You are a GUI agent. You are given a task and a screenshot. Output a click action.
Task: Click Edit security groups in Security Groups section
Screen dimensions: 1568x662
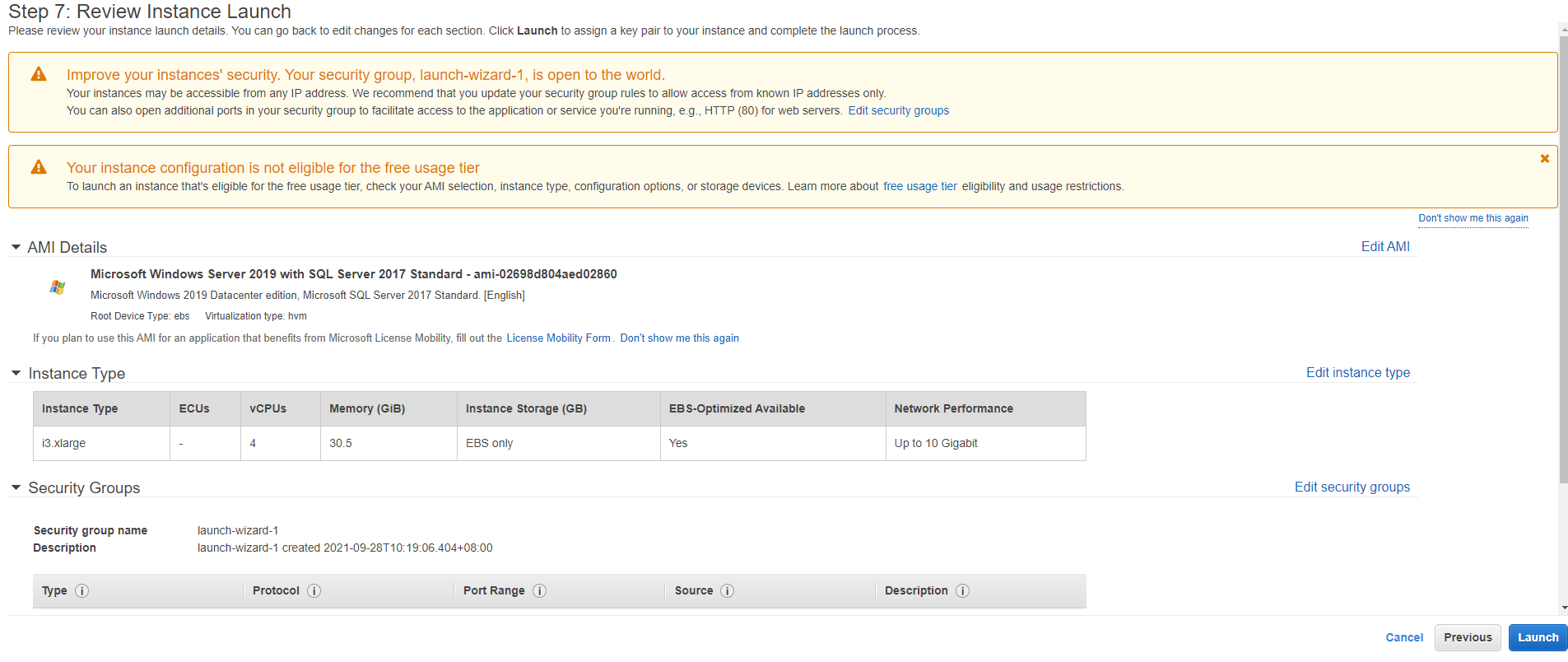(x=1352, y=487)
